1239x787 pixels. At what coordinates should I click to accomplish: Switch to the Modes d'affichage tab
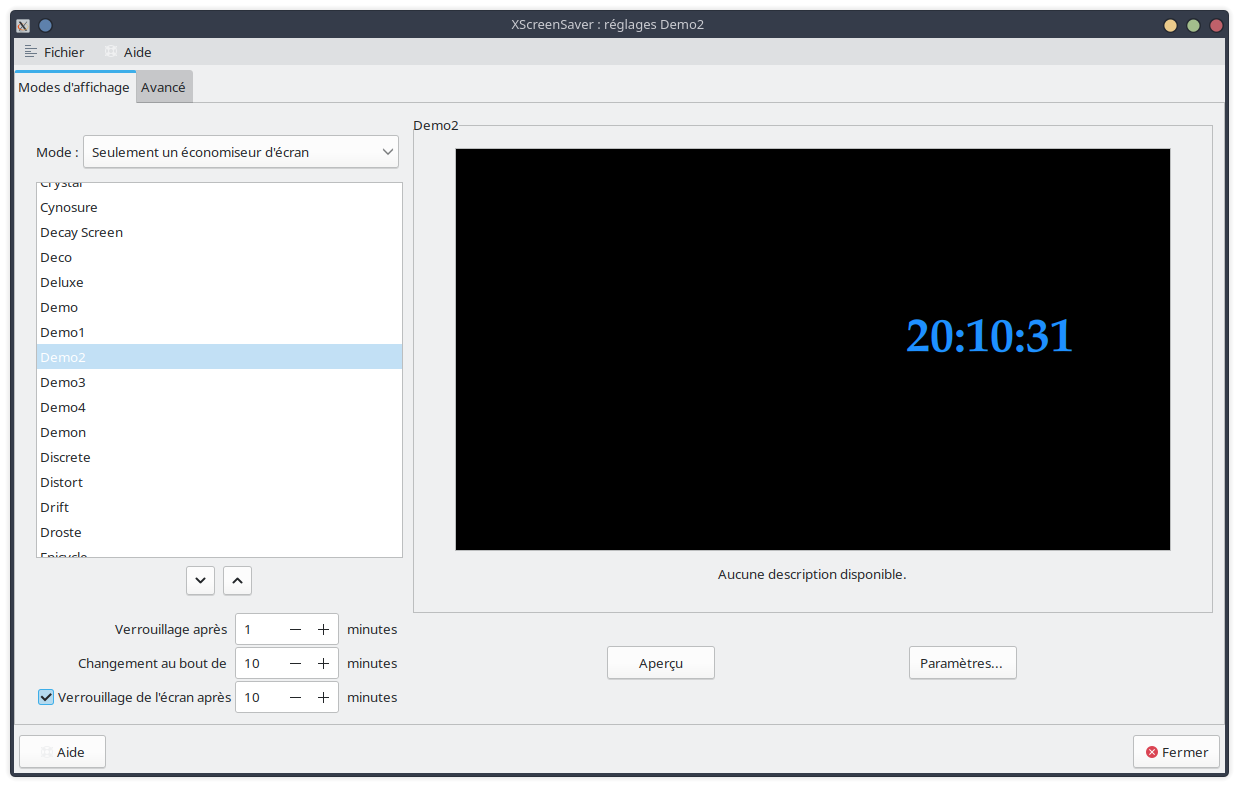[74, 87]
